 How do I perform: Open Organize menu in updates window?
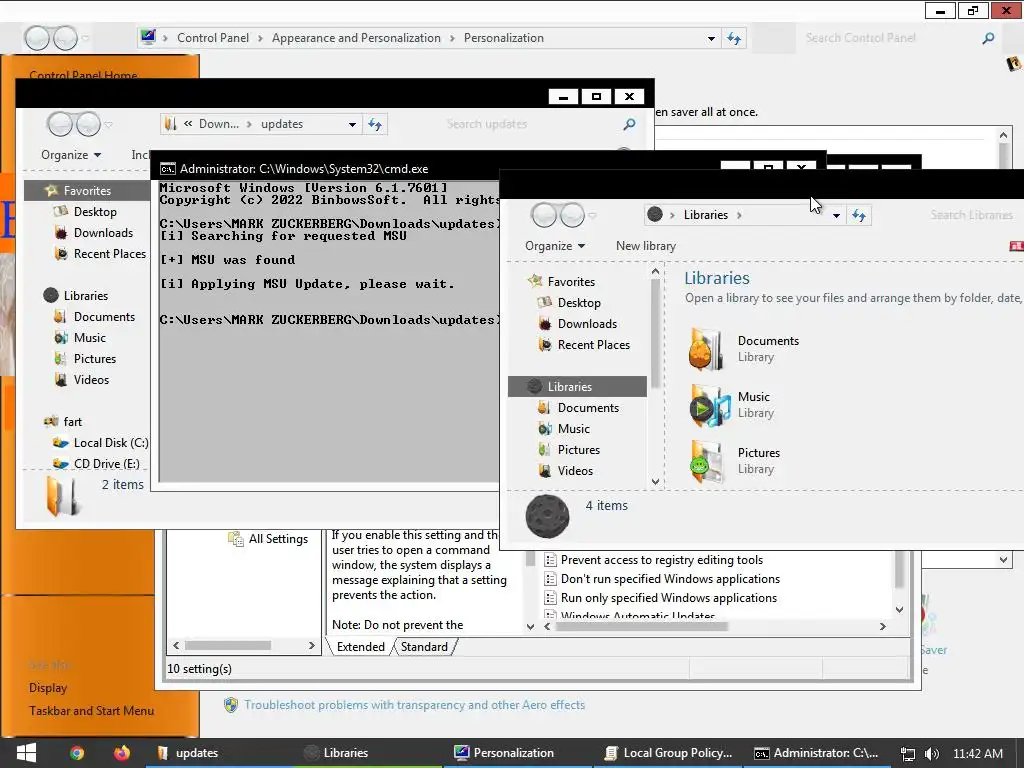click(x=71, y=155)
